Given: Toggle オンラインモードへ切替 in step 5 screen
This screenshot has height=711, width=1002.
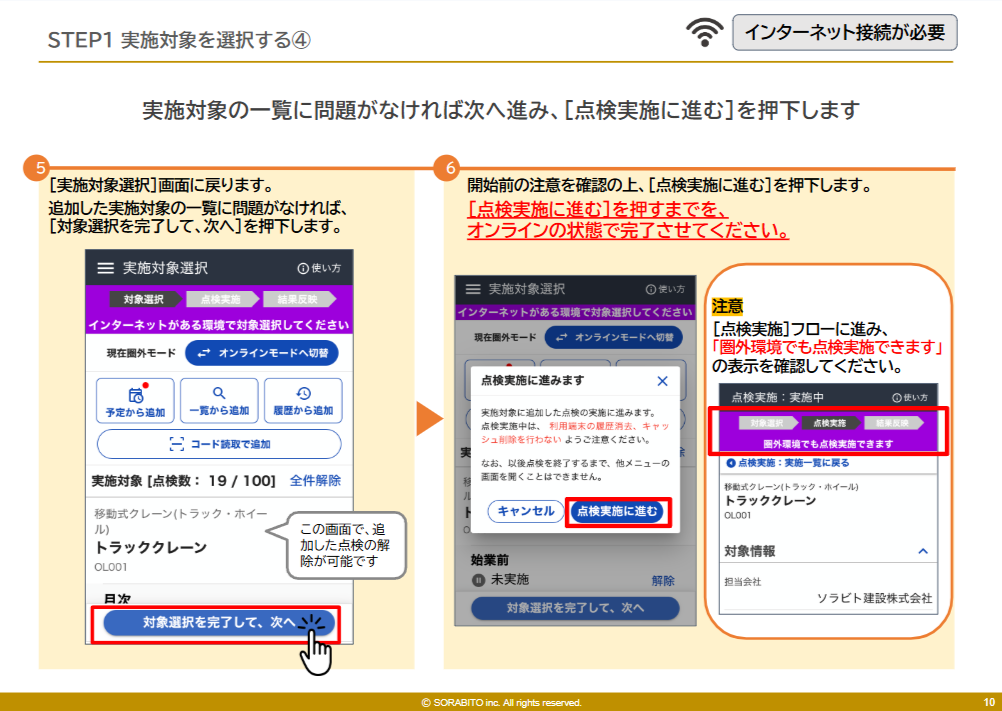Looking at the screenshot, I should coord(262,353).
